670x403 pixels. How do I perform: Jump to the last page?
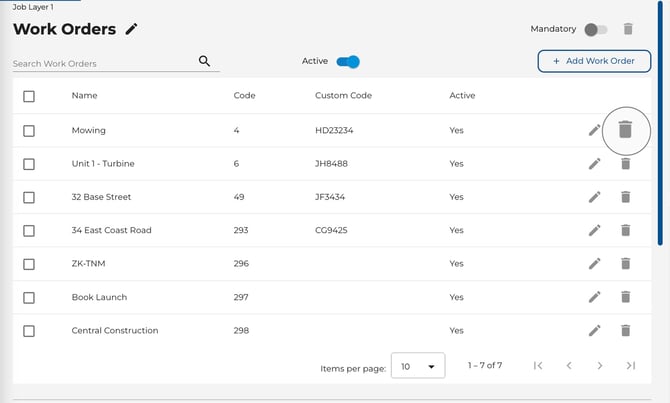coord(630,366)
